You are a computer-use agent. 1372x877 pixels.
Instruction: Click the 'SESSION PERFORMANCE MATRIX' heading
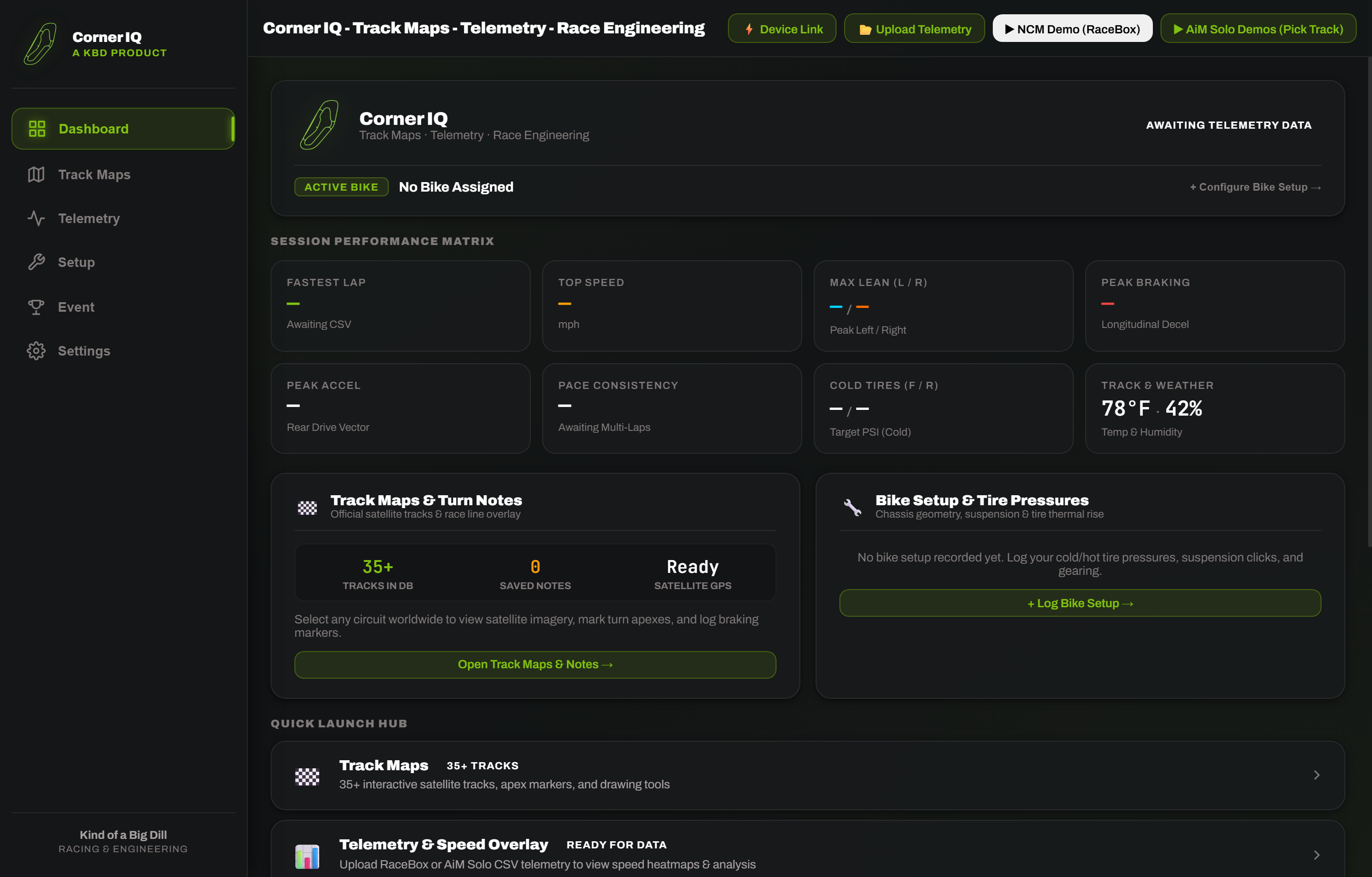pos(383,241)
